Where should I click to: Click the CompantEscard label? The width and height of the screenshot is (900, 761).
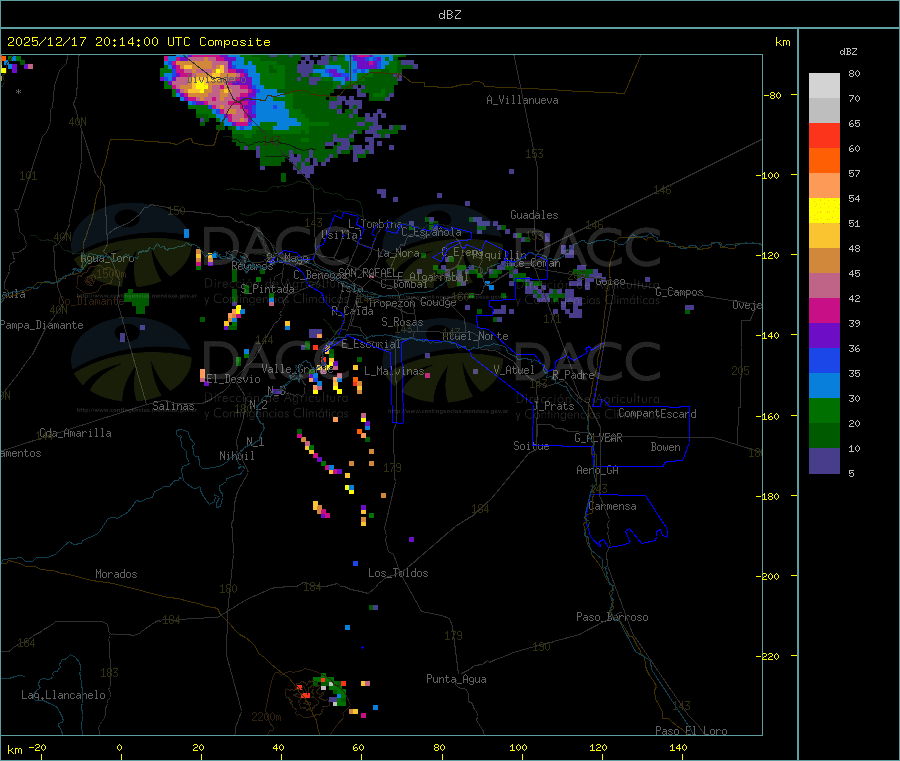[657, 413]
